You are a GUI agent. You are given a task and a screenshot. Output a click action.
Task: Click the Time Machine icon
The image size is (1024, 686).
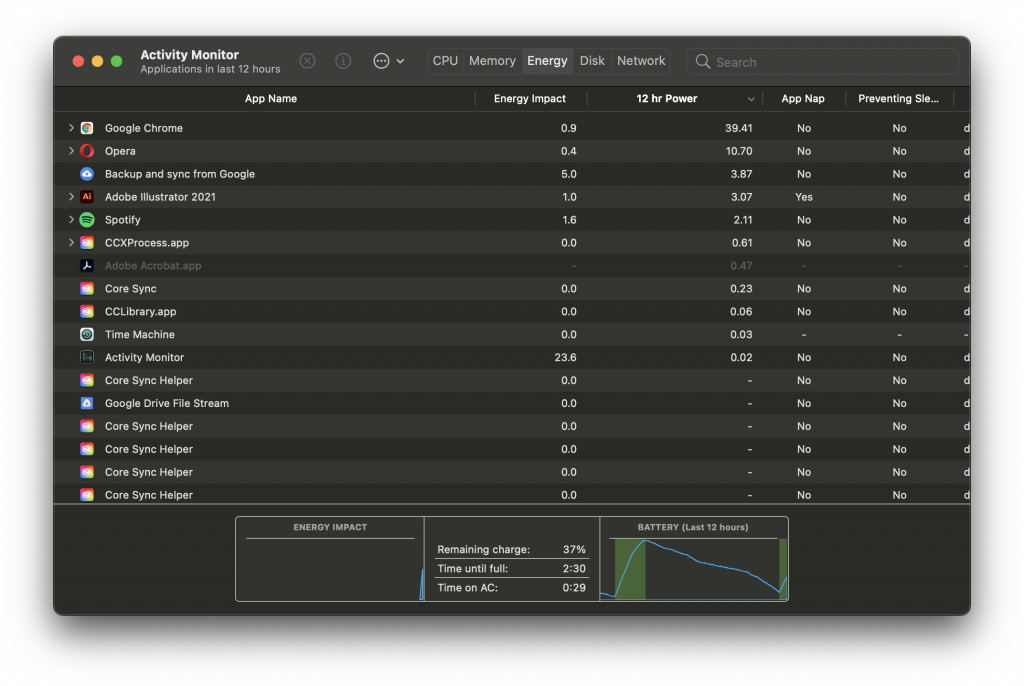(x=87, y=334)
